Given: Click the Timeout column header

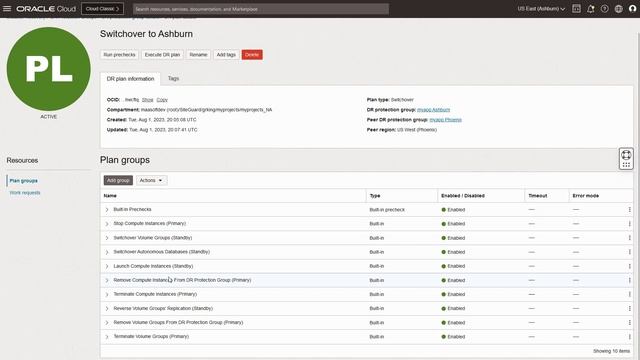Looking at the screenshot, I should [538, 196].
